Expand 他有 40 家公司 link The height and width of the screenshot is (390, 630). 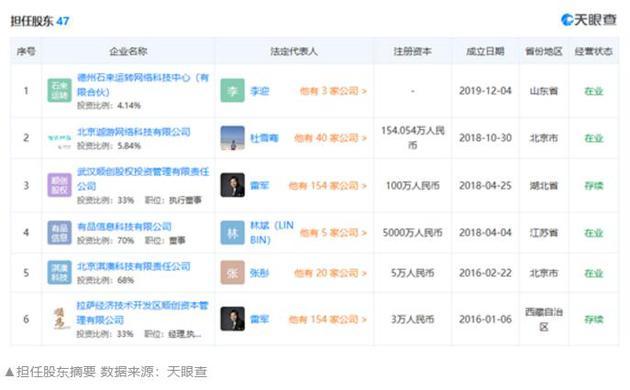(330, 138)
